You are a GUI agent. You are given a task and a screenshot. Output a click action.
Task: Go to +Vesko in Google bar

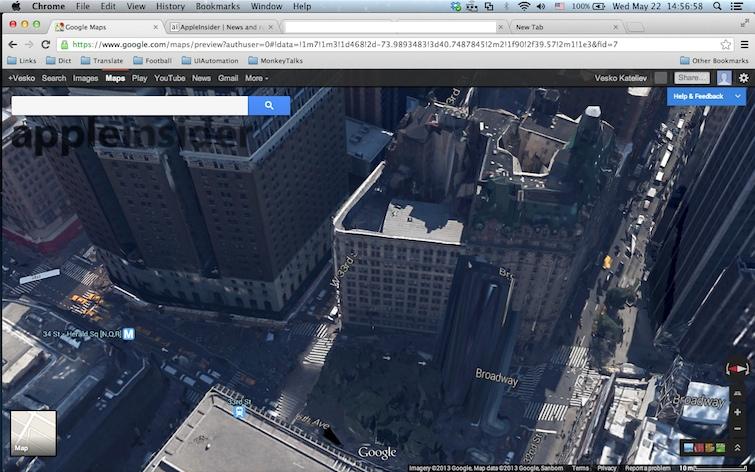(x=21, y=78)
